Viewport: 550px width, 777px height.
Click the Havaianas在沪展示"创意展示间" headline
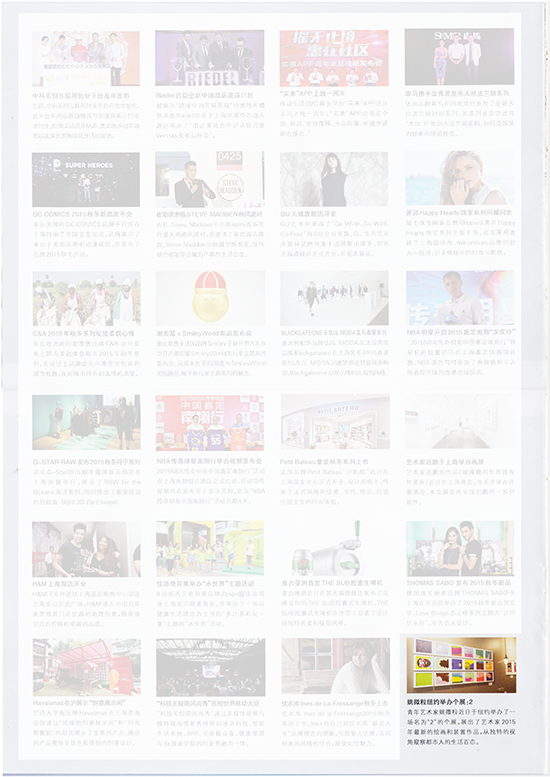click(x=79, y=703)
